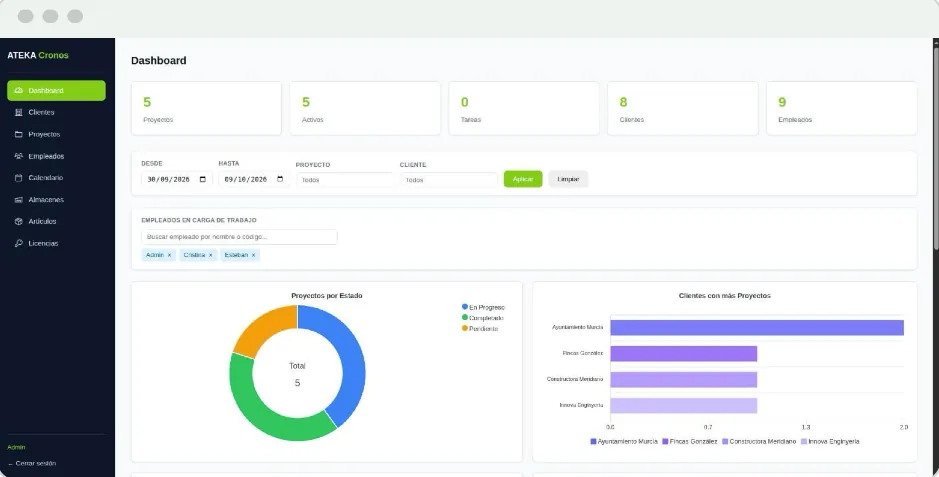Click the Fincas González bar

click(x=684, y=354)
